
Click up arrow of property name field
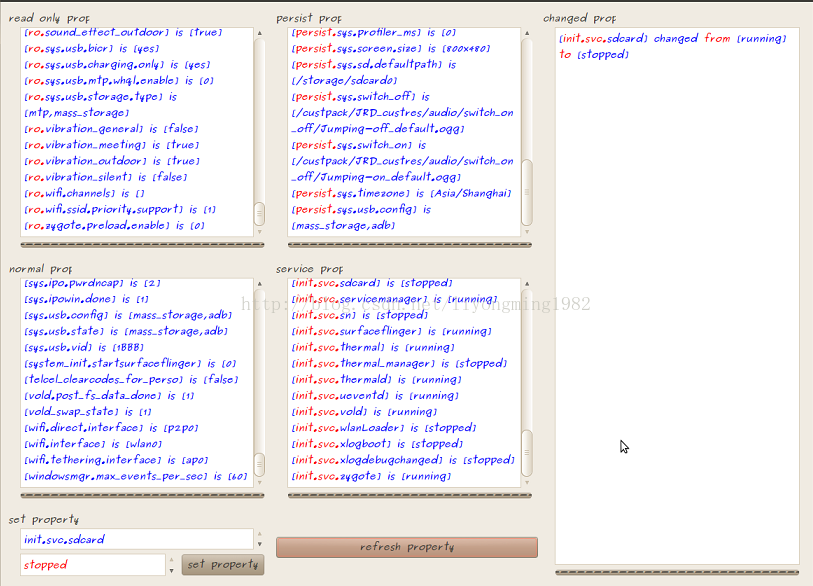260,534
